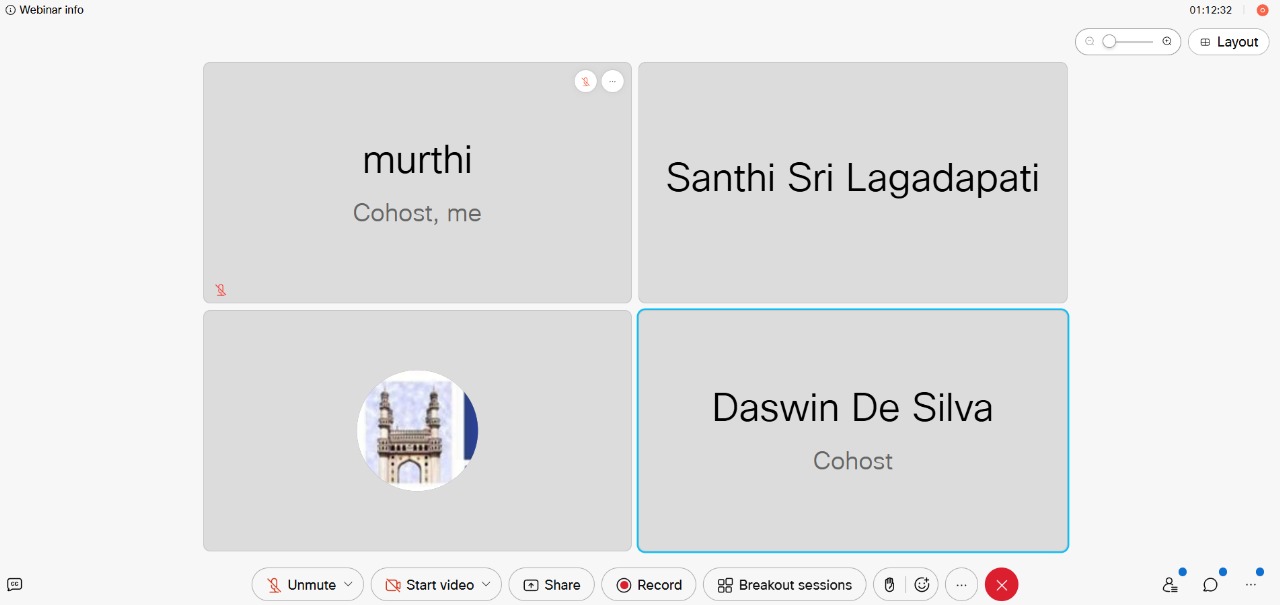1280x605 pixels.
Task: Click the zoom in magnifier icon
Action: click(x=1167, y=42)
